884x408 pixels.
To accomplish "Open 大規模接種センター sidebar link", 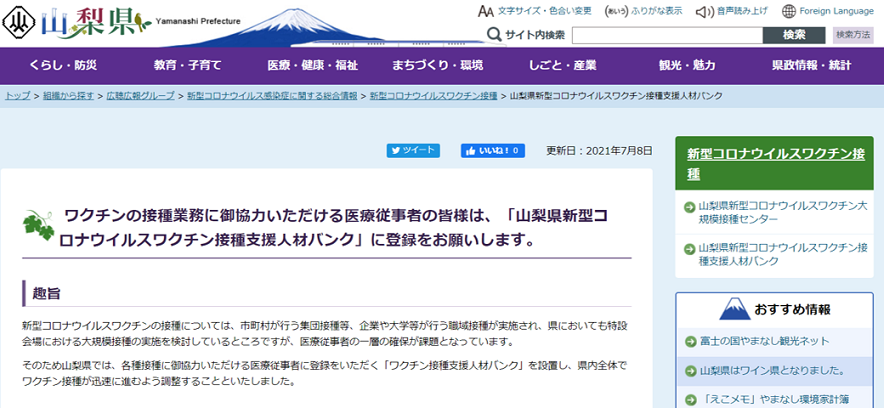I will tap(783, 212).
